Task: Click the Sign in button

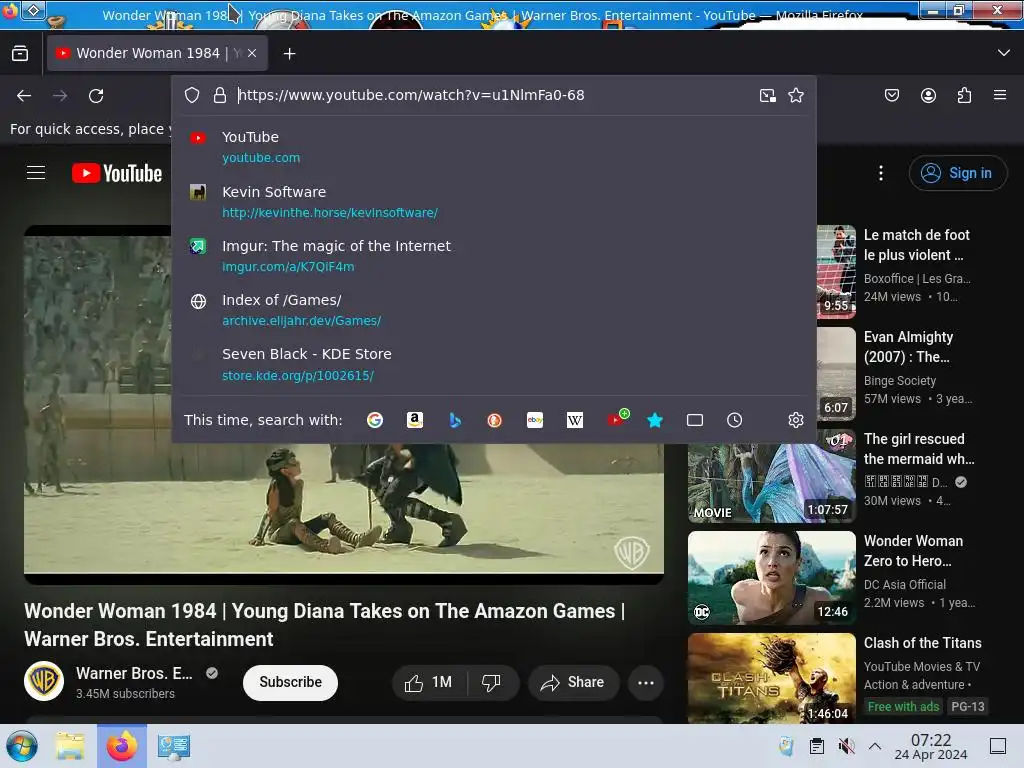Action: [958, 173]
